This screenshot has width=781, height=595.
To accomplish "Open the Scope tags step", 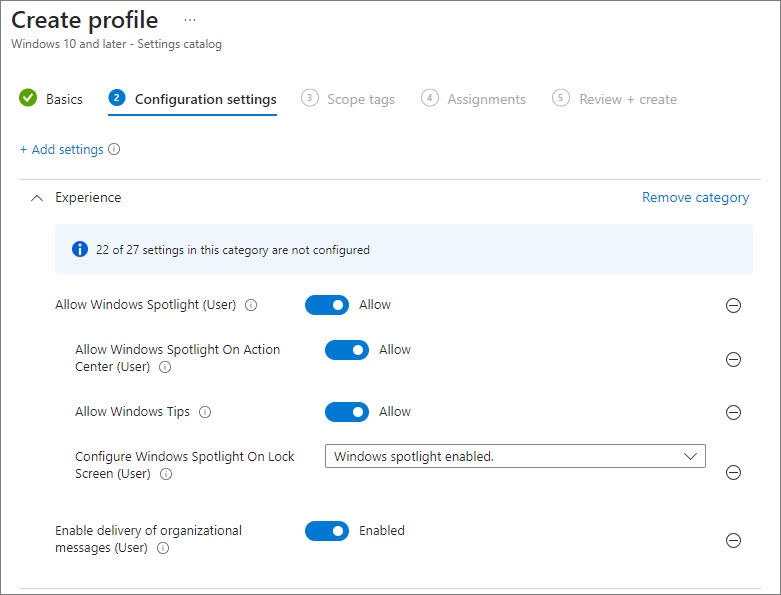I will coord(348,99).
